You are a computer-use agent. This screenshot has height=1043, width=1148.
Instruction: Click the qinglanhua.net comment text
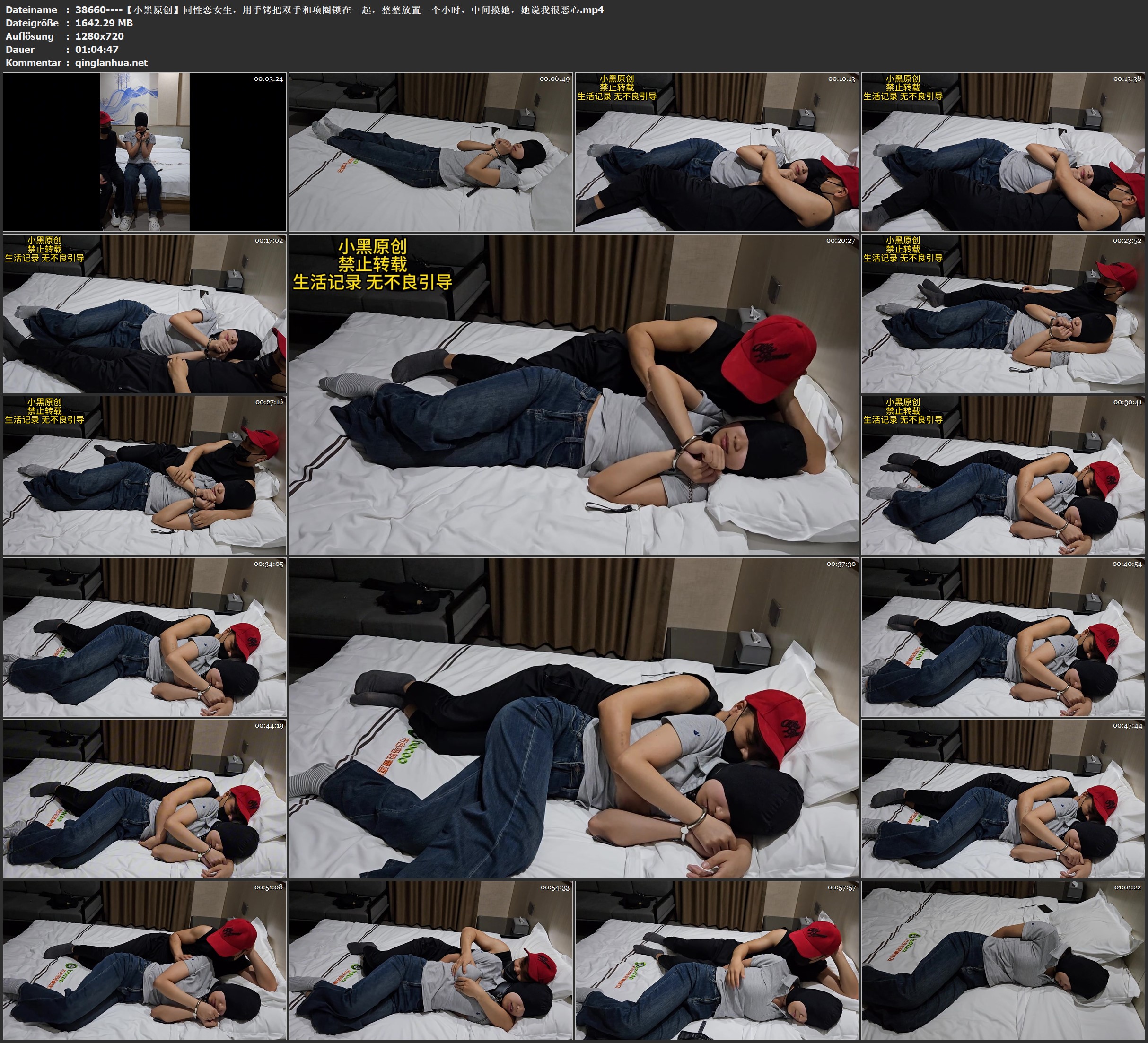tap(111, 62)
